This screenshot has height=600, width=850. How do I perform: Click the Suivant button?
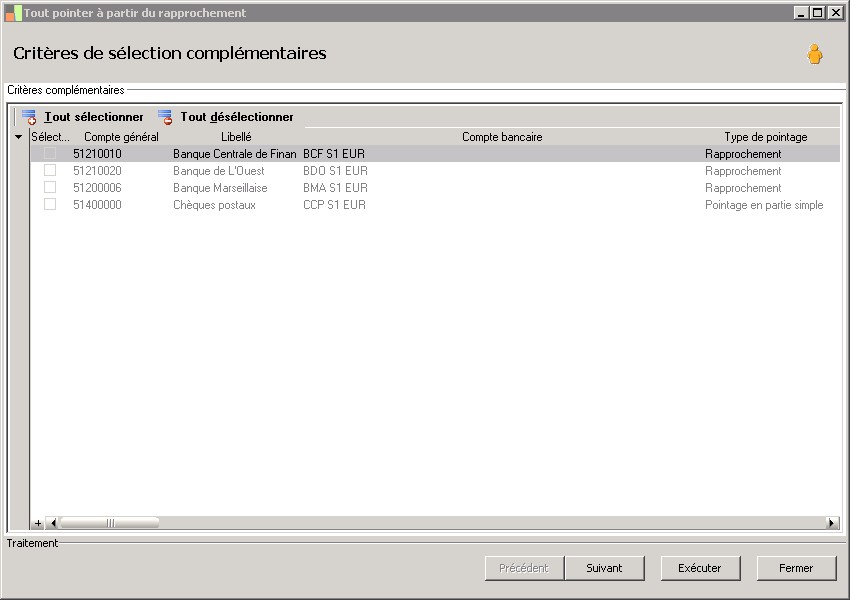(604, 568)
